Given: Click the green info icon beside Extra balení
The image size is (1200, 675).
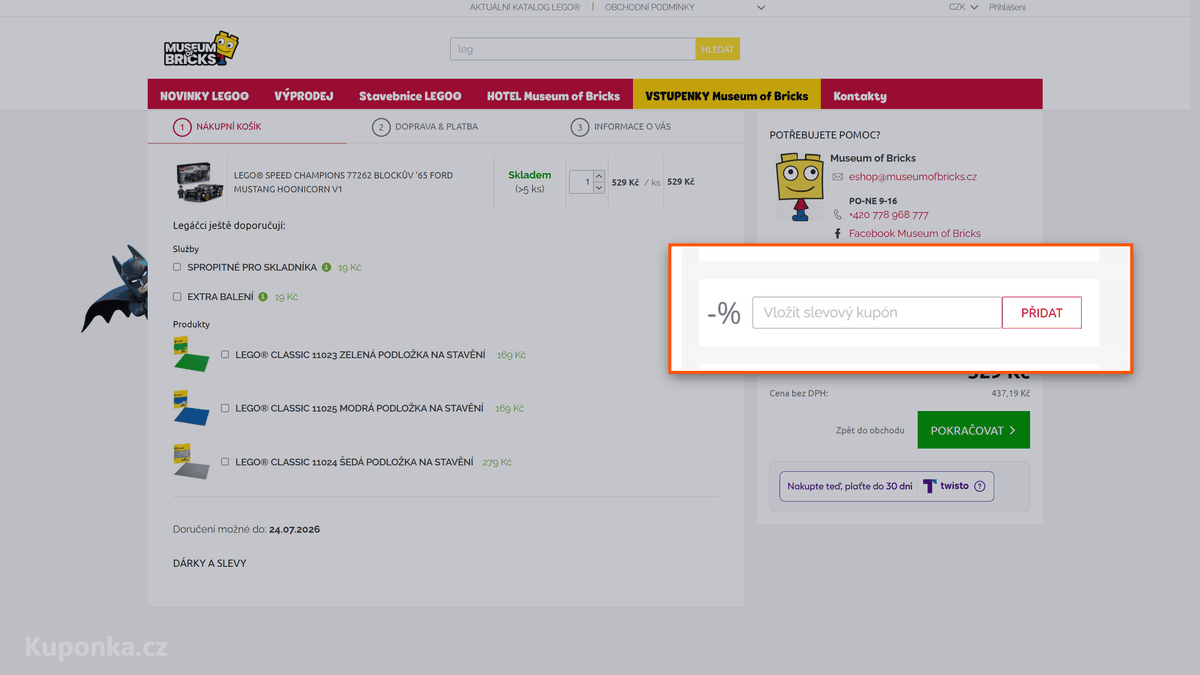Looking at the screenshot, I should [263, 296].
